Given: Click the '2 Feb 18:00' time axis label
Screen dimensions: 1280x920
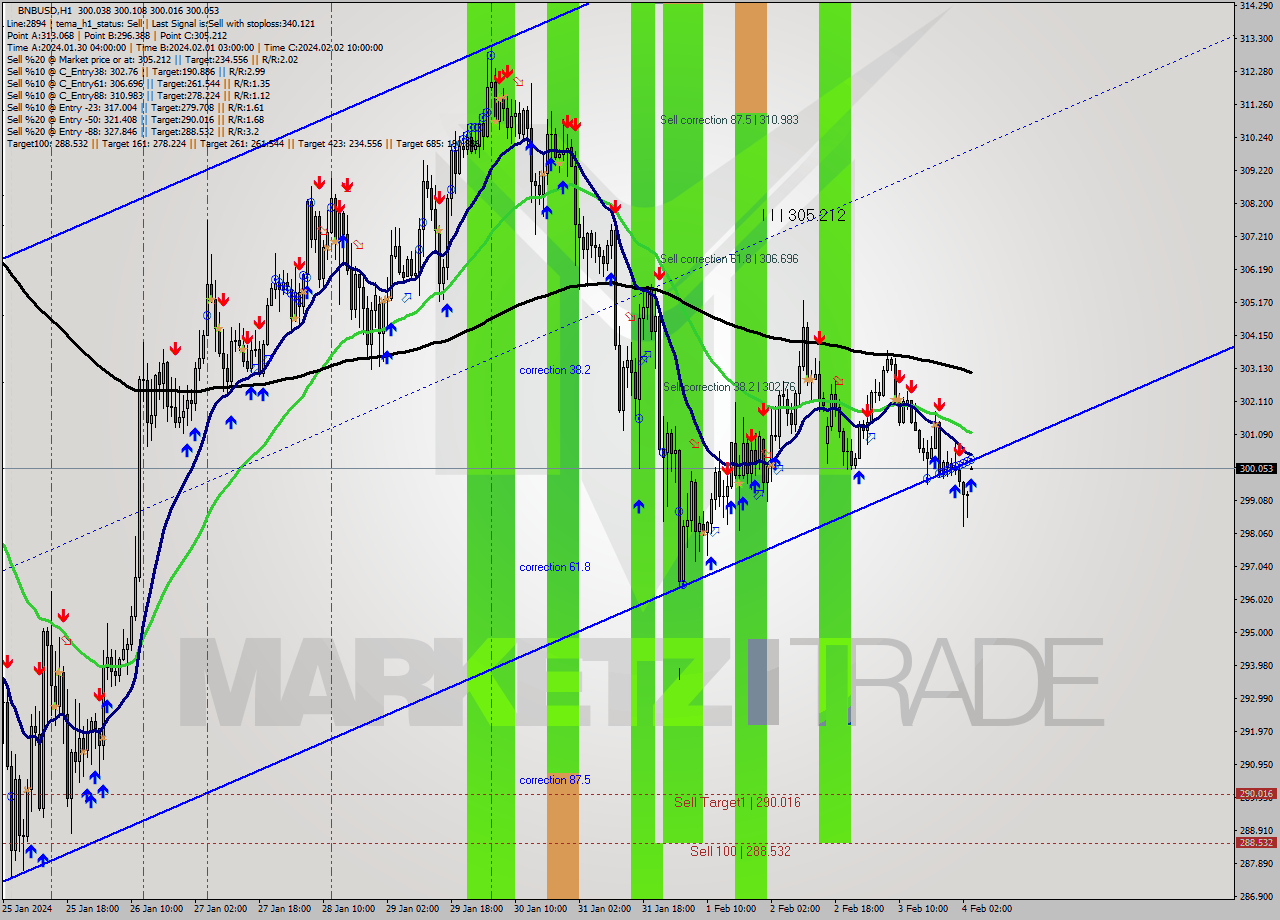Looking at the screenshot, I should pyautogui.click(x=861, y=909).
